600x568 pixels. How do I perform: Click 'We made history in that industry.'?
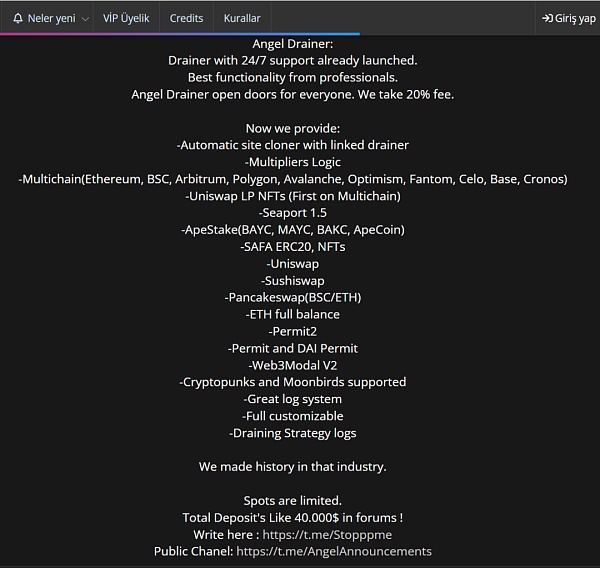[292, 467]
